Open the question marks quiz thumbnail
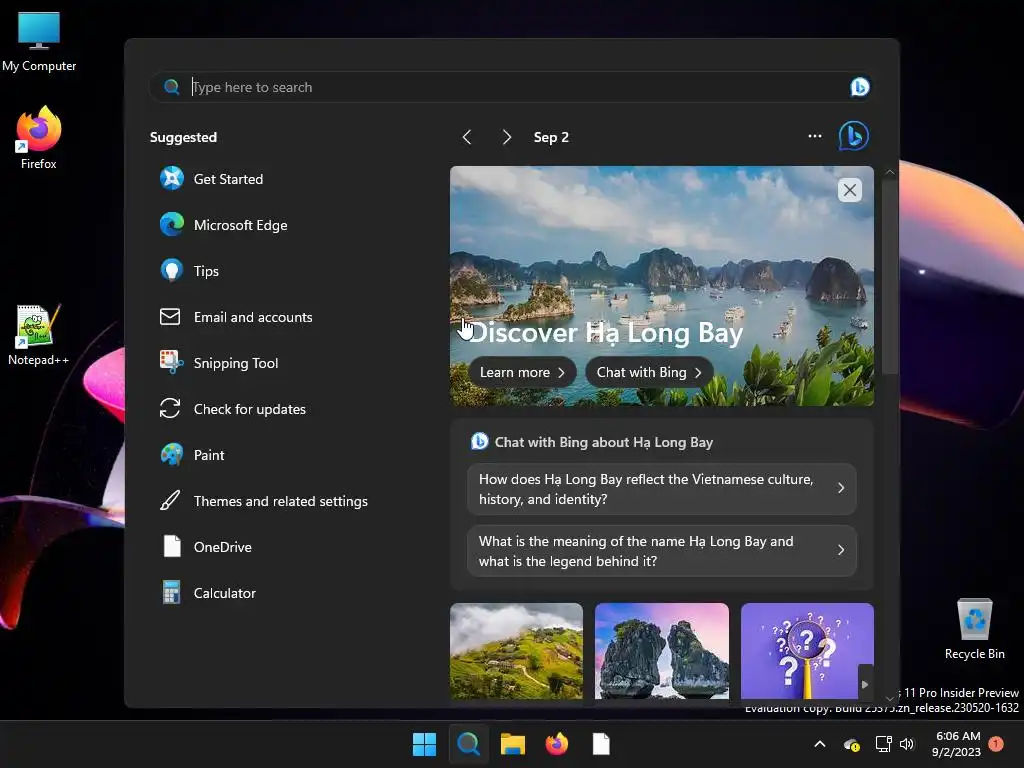The height and width of the screenshot is (768, 1024). [807, 651]
